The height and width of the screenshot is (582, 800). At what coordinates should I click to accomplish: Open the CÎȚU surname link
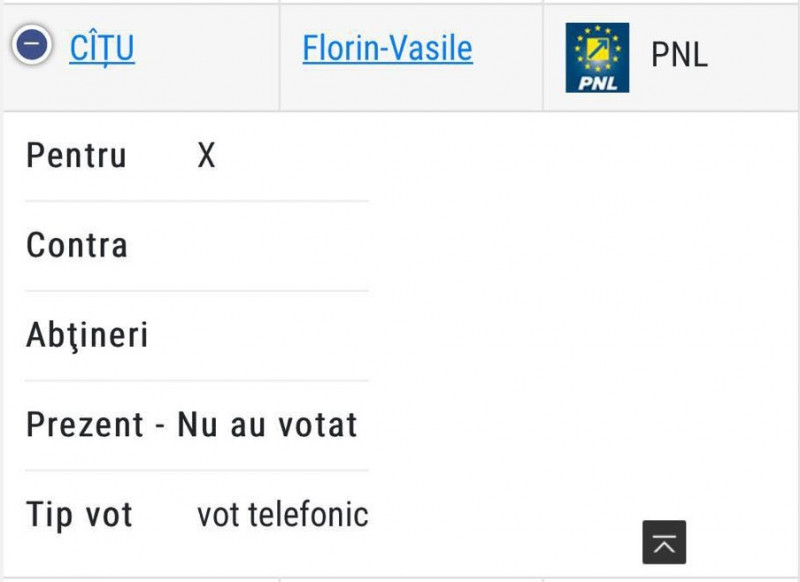coord(102,49)
